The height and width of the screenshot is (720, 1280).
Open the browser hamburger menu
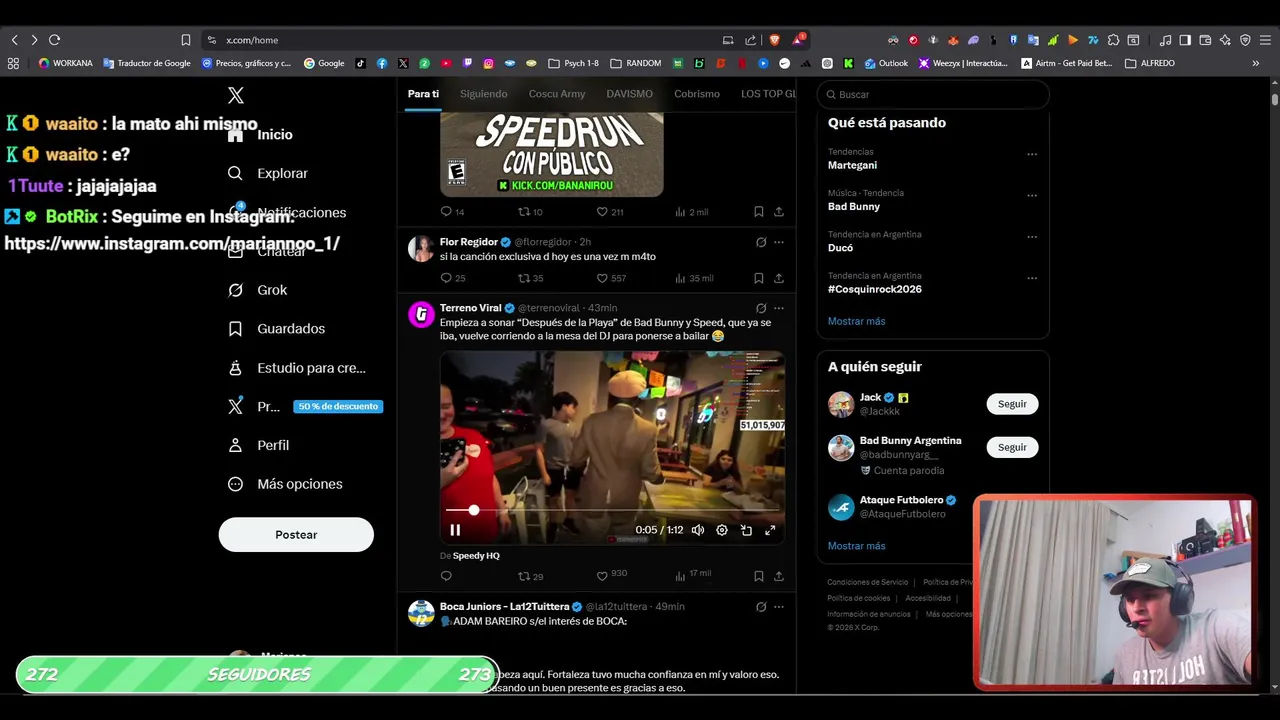1265,40
